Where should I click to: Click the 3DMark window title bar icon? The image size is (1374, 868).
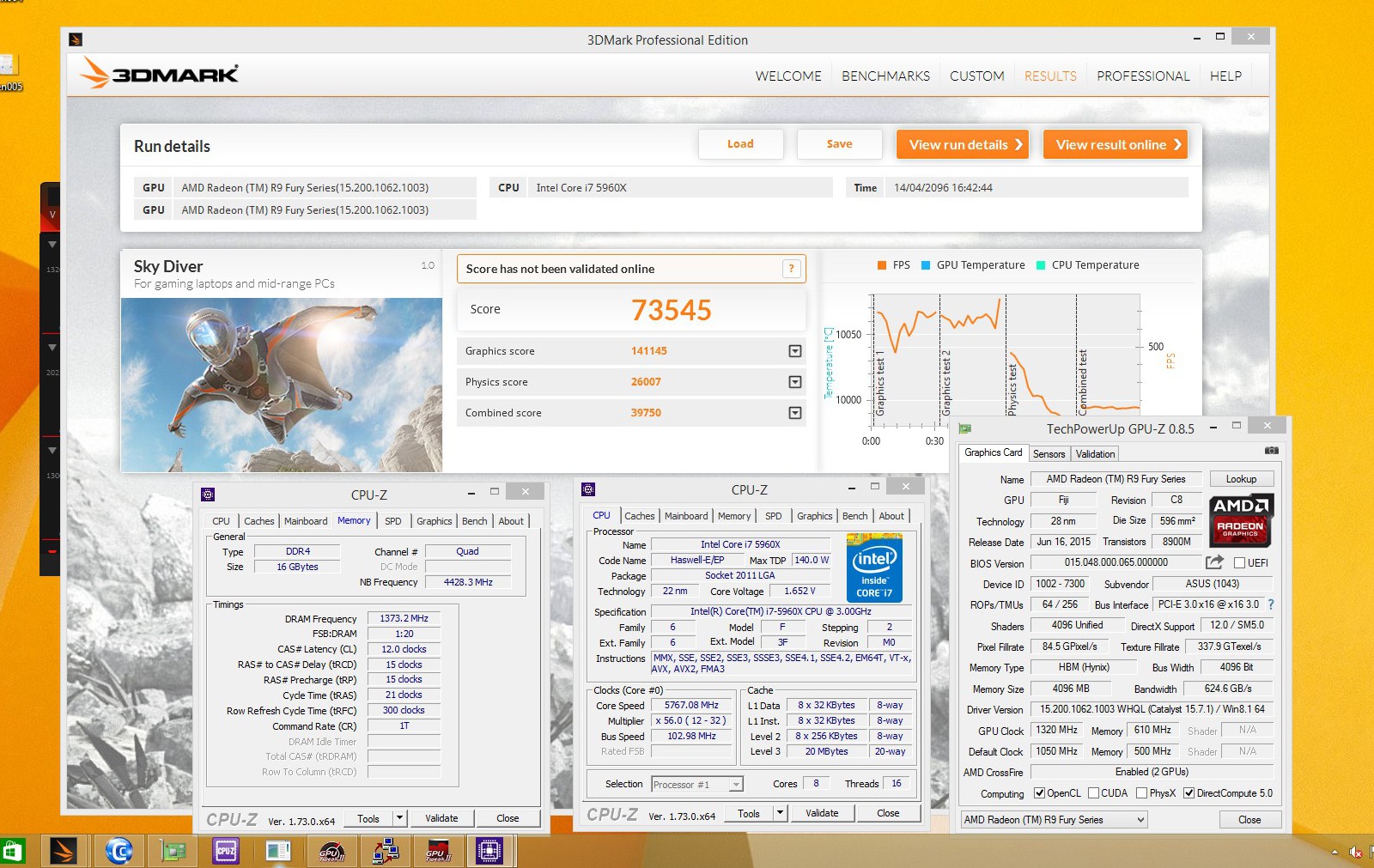click(x=76, y=39)
